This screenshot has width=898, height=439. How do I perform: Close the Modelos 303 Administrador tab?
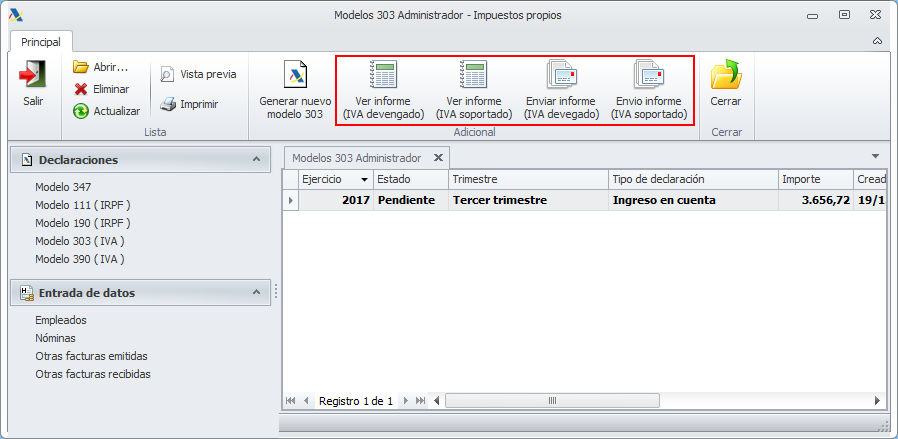(438, 157)
